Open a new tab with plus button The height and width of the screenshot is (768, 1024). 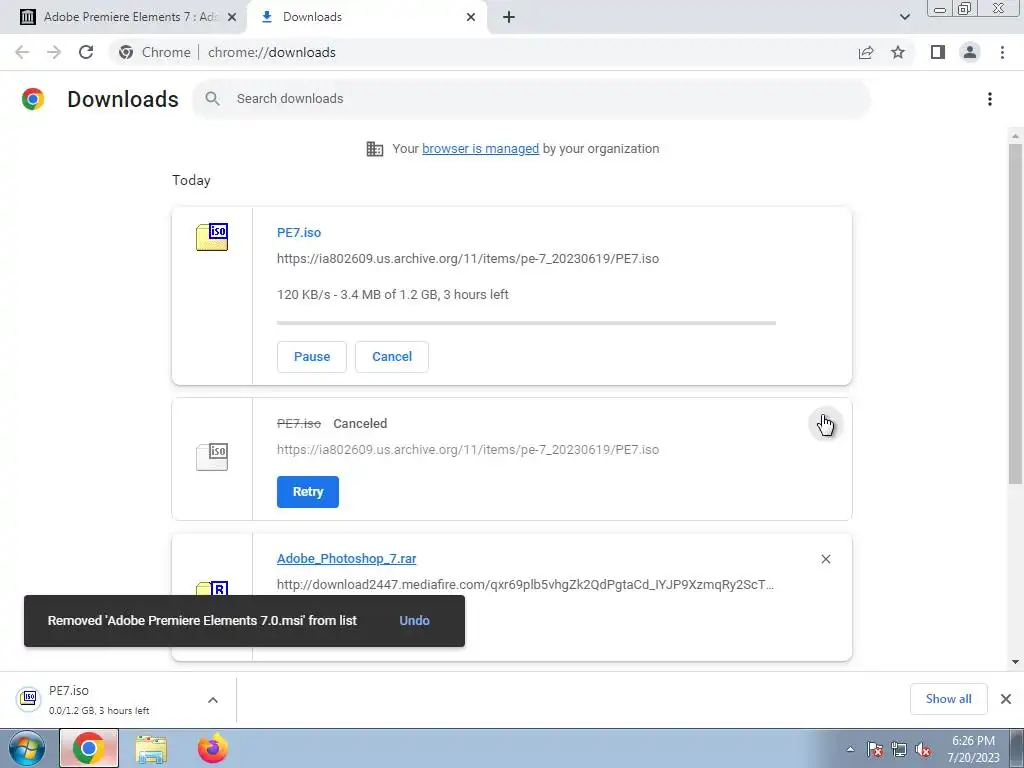pos(509,17)
